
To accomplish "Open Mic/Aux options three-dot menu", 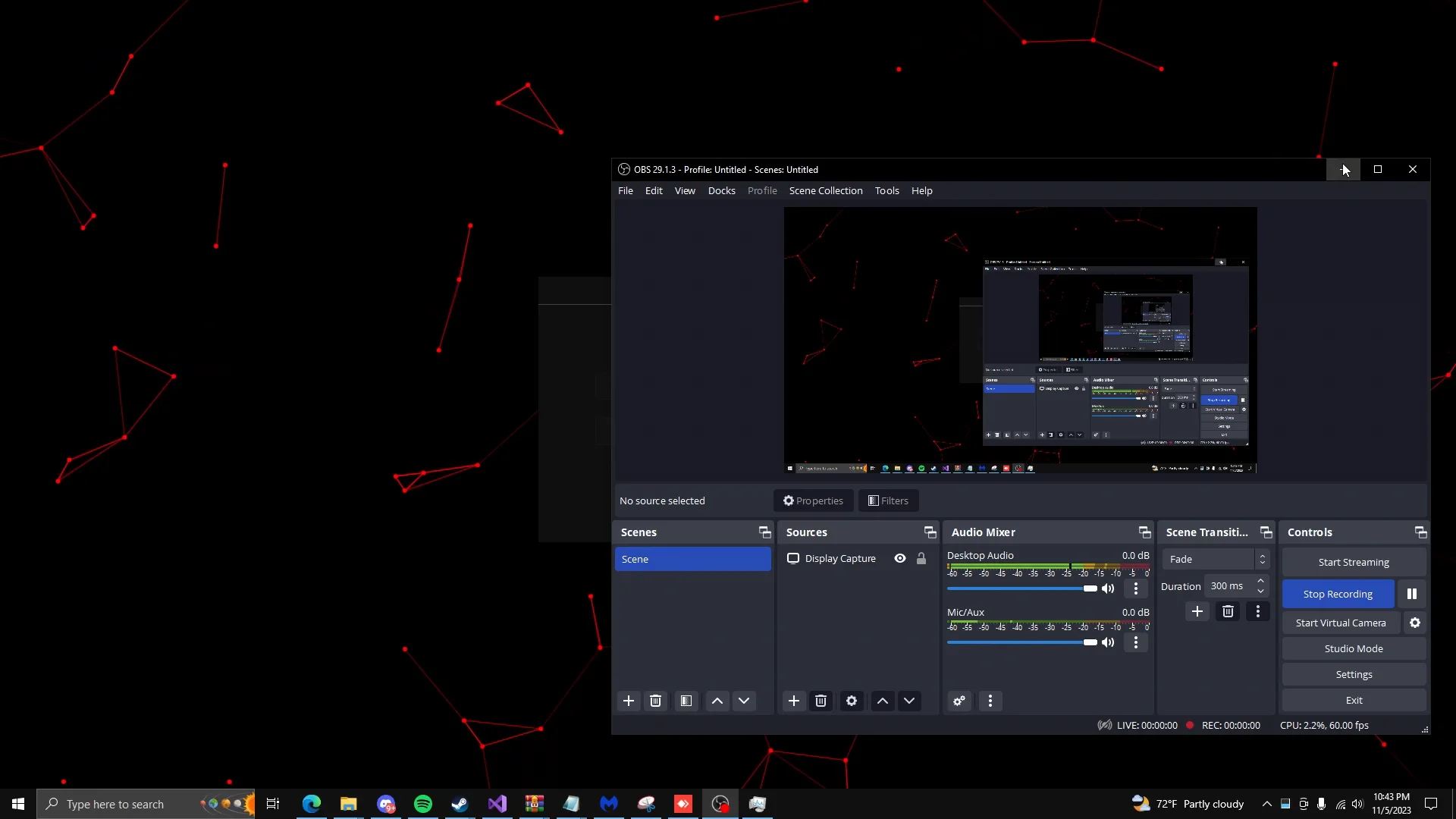I will click(1135, 642).
